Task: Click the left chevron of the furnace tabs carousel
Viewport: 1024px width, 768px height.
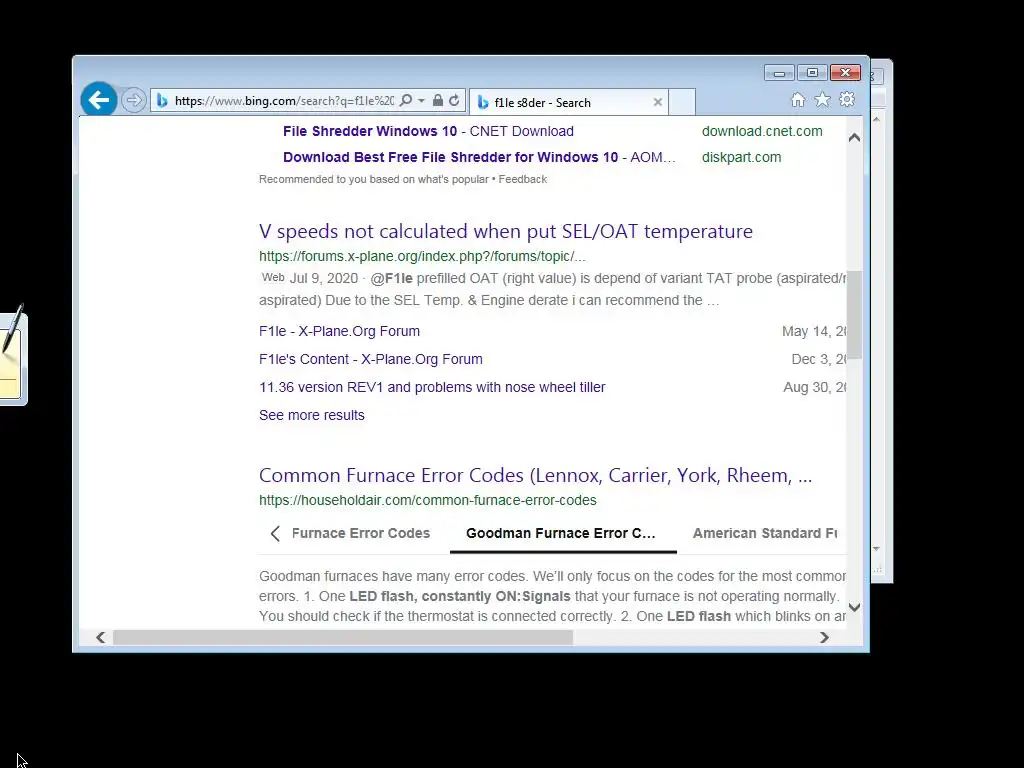Action: point(275,534)
